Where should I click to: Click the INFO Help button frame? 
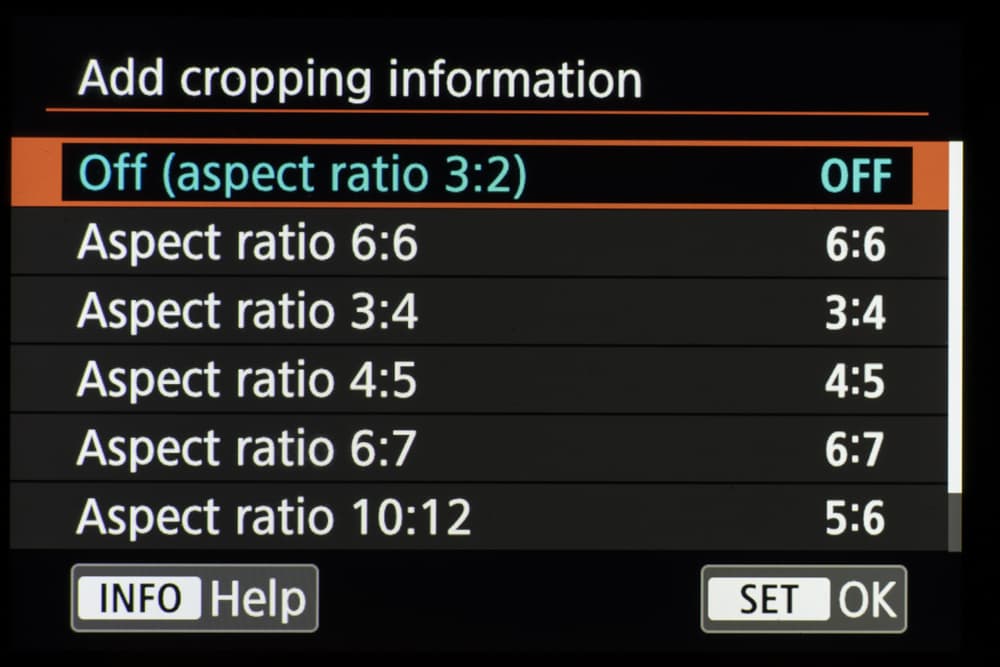point(194,598)
